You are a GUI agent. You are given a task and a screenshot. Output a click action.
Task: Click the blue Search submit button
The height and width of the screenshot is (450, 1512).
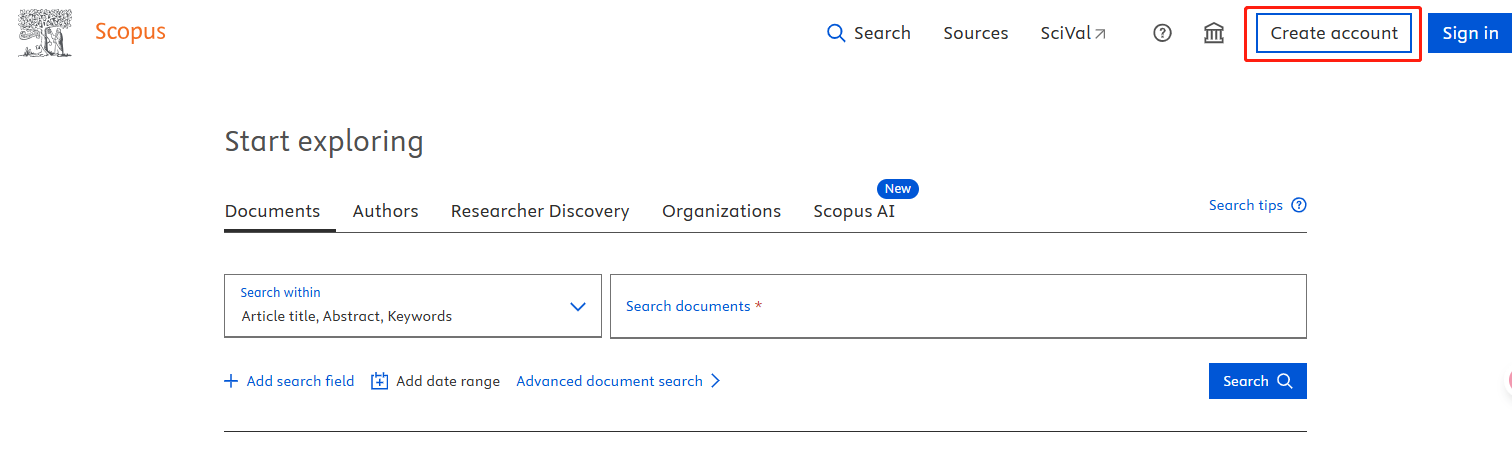coord(1257,381)
